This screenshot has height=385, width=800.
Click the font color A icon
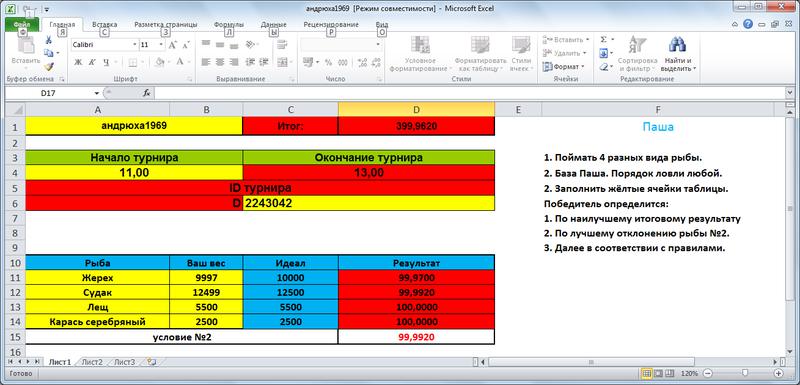(x=180, y=62)
